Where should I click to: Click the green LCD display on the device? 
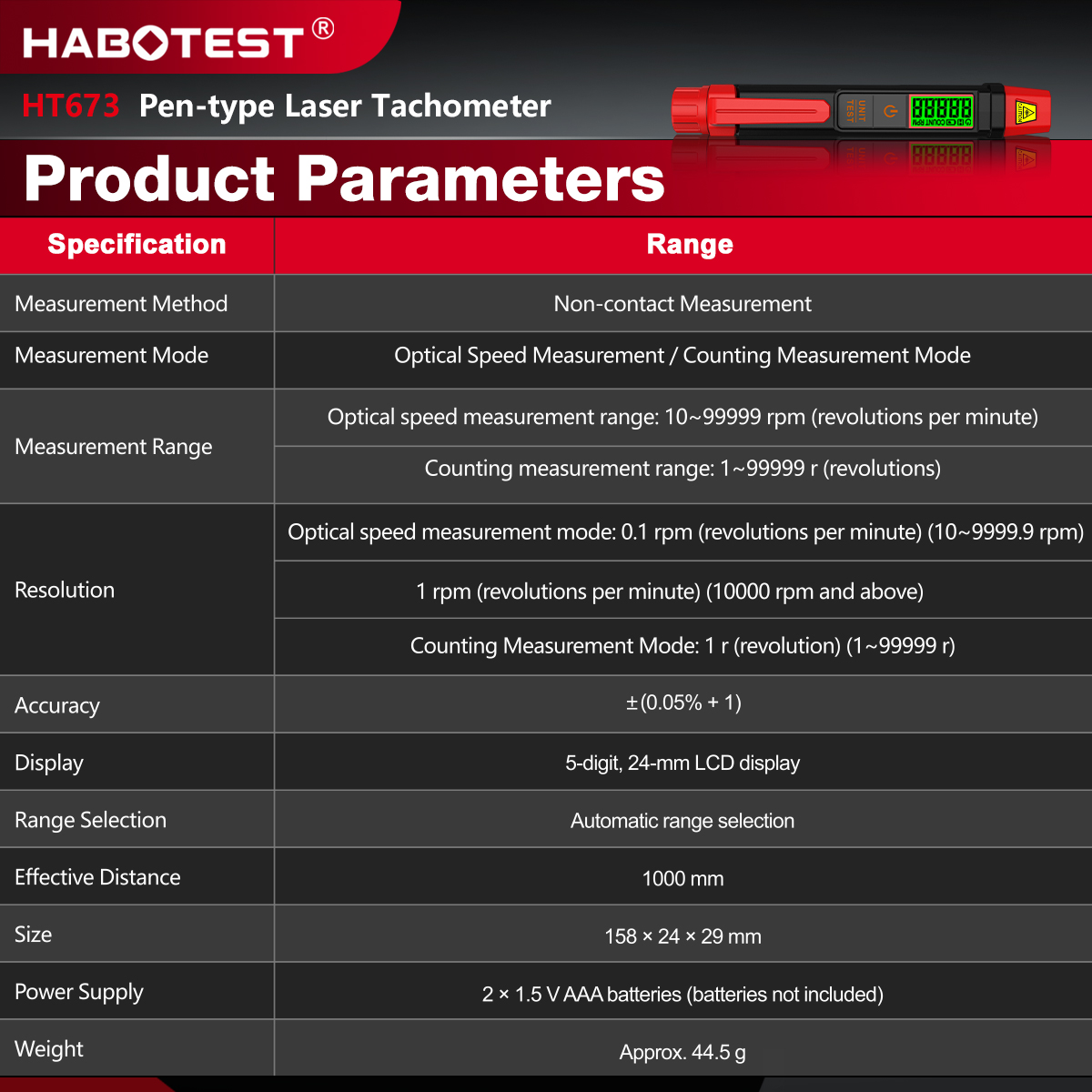click(x=942, y=111)
